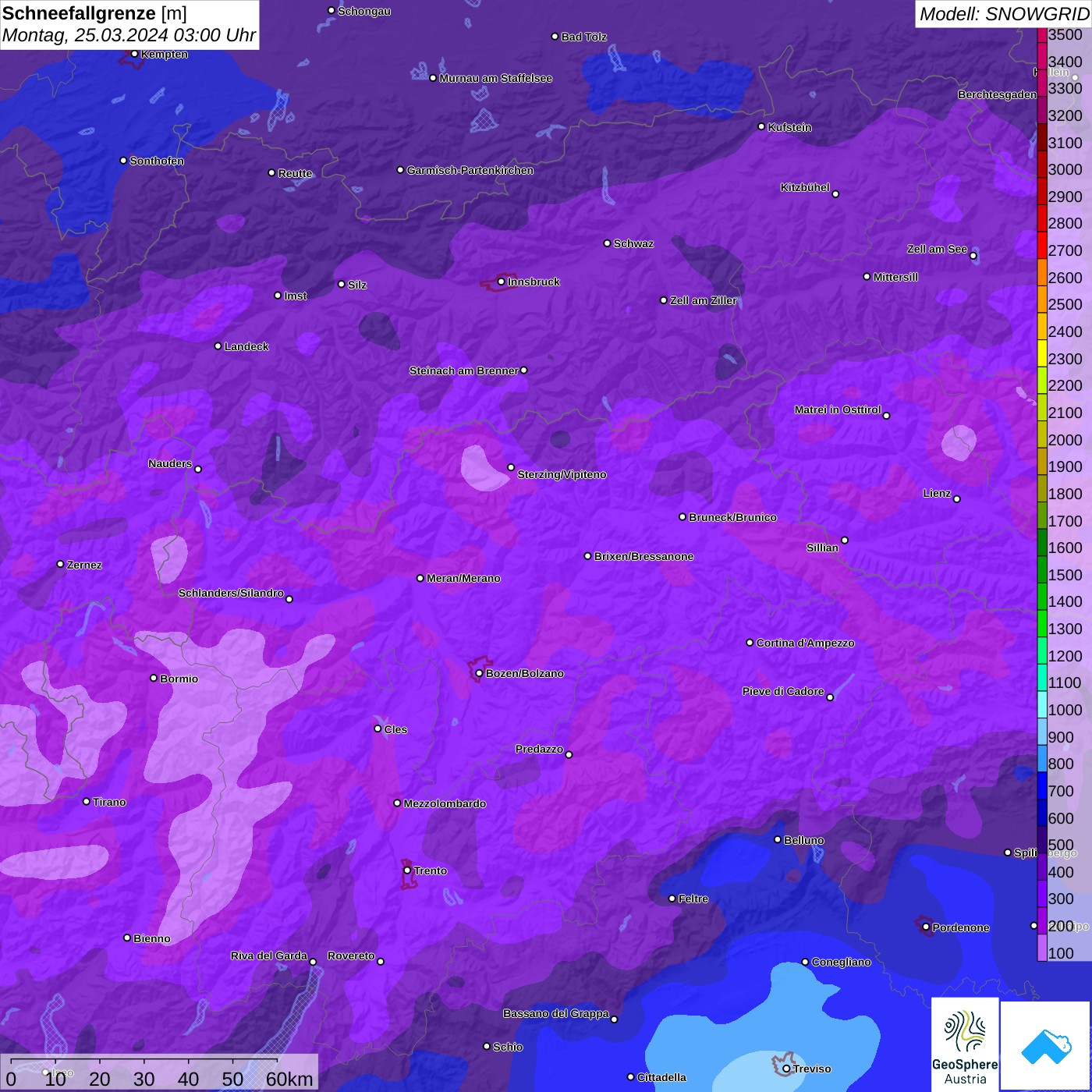
Task: Click the "Garmisch-Partenkirchen" label
Action: click(x=470, y=170)
